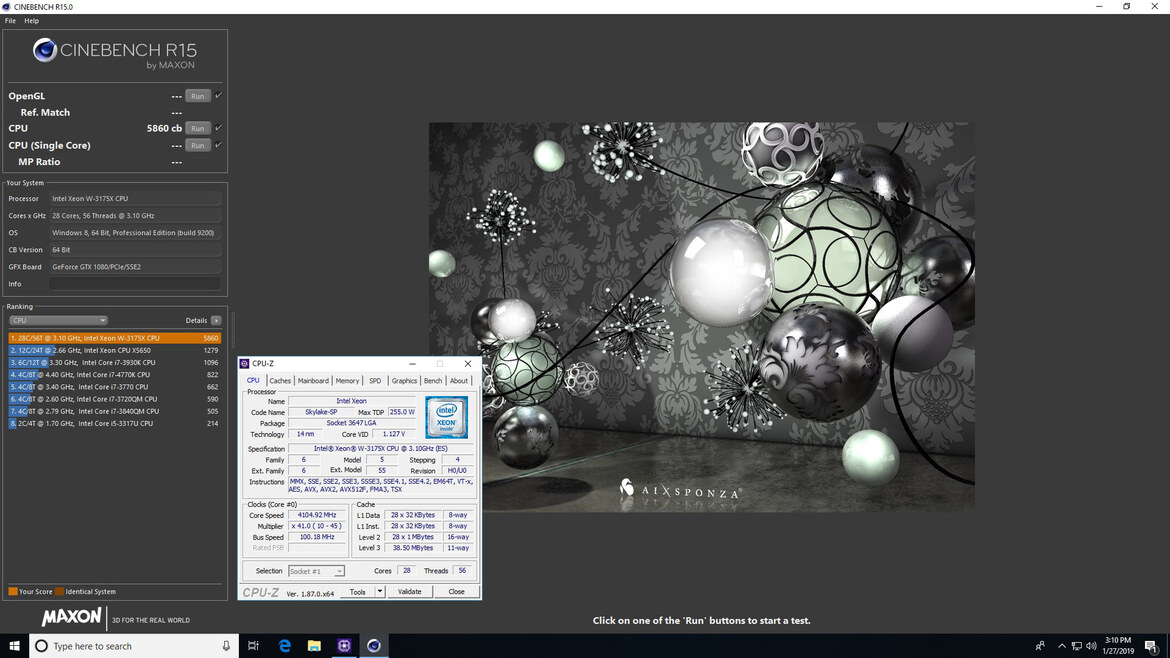Open the Ranking CPU dropdown
Image resolution: width=1170 pixels, height=658 pixels.
click(x=58, y=321)
